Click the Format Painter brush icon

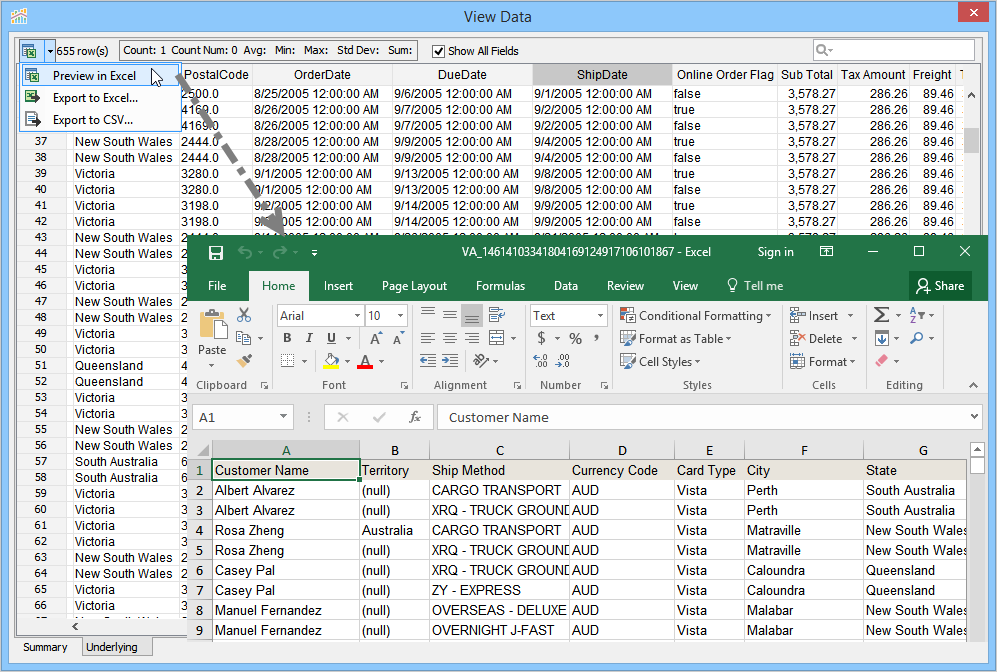tap(244, 361)
